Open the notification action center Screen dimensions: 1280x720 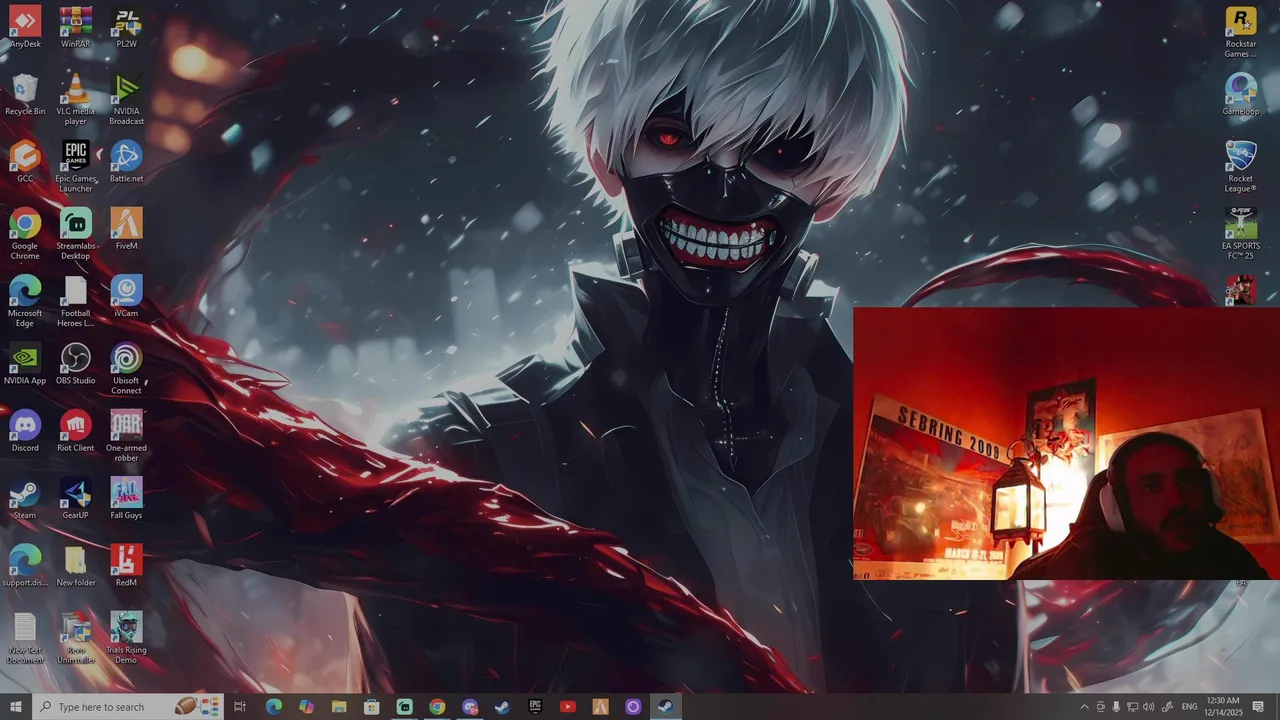pyautogui.click(x=1258, y=707)
